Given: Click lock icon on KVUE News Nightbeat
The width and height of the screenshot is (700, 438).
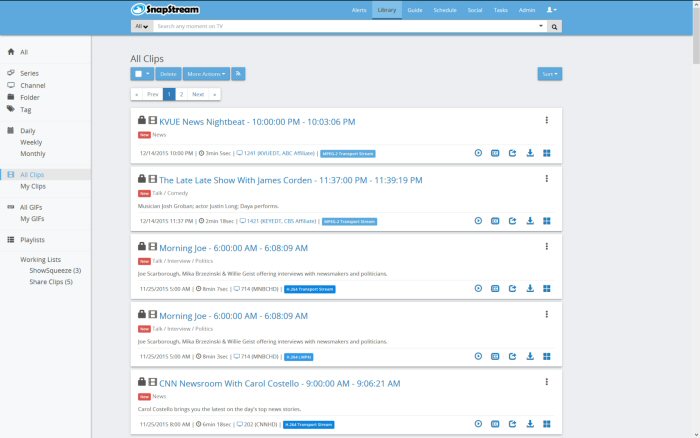Looking at the screenshot, I should tap(142, 120).
